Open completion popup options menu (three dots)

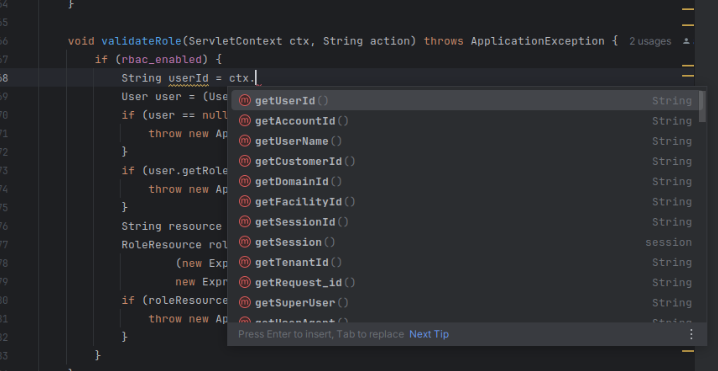pos(691,334)
